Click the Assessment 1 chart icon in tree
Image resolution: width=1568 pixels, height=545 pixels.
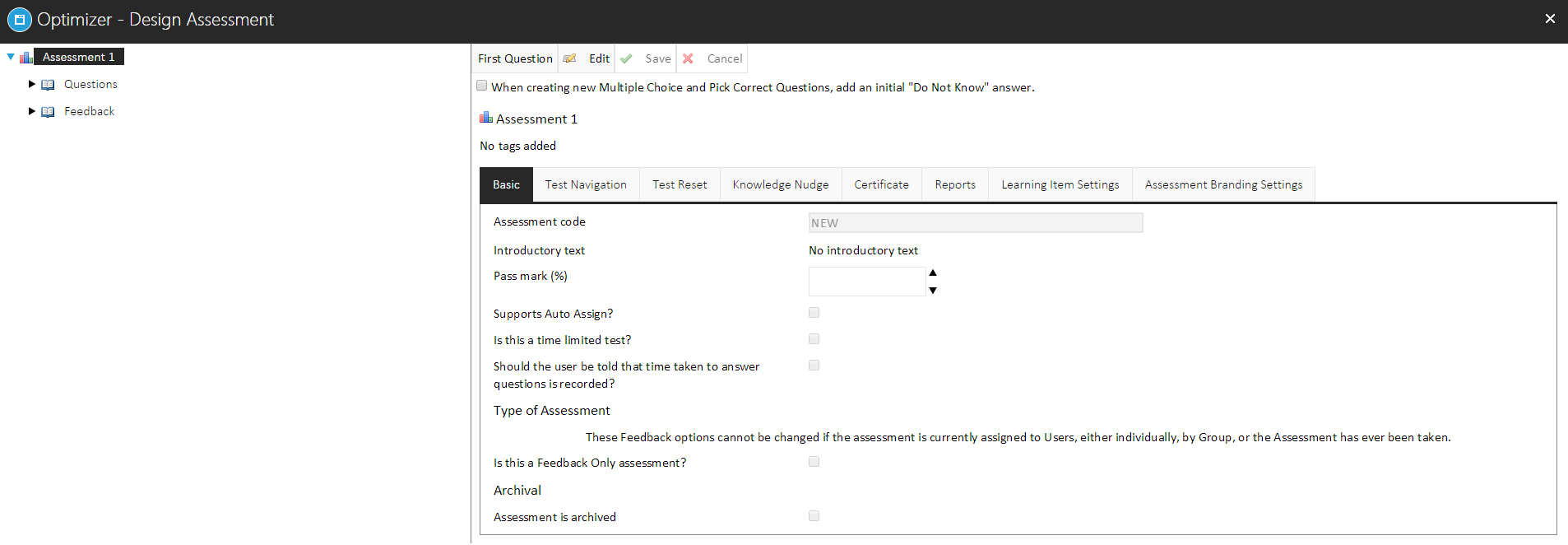26,57
